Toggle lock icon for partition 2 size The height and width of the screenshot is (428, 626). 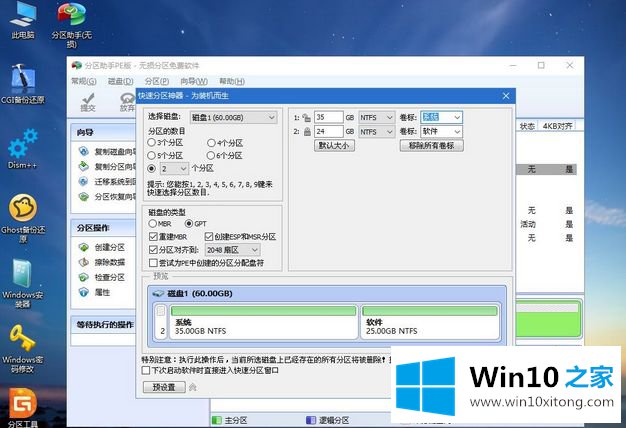tap(307, 131)
